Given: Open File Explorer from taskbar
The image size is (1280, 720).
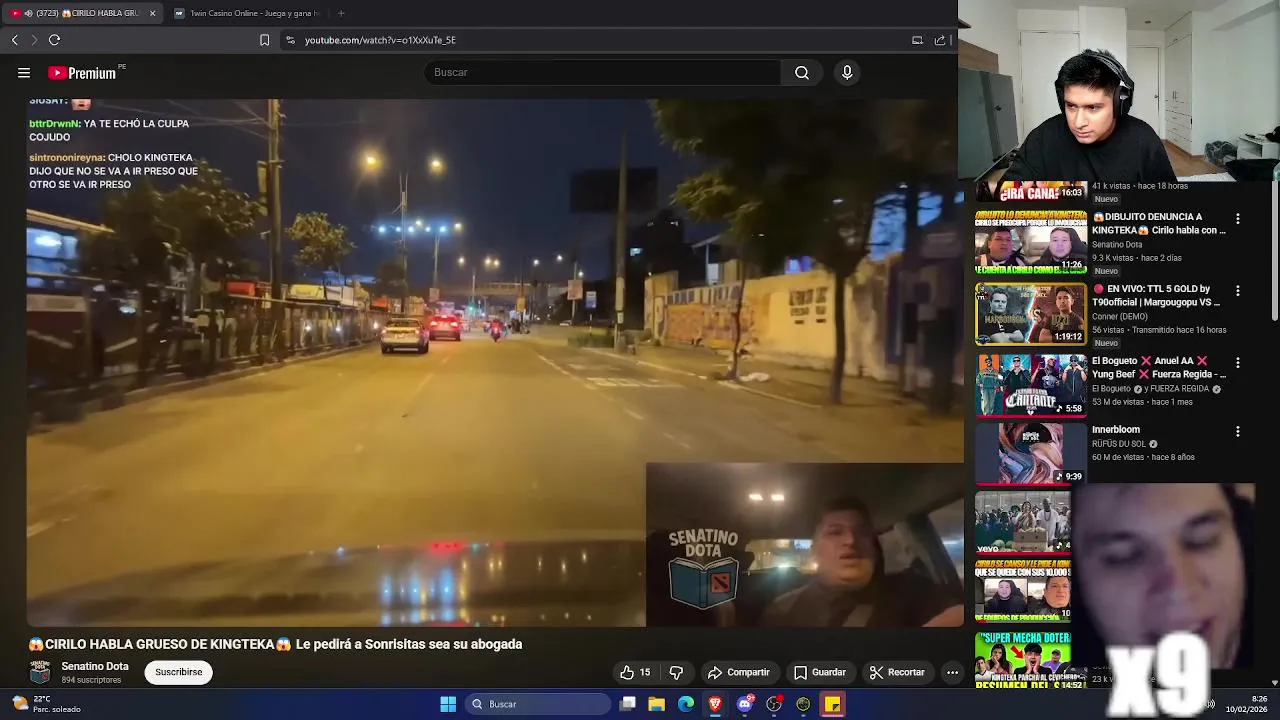Looking at the screenshot, I should [656, 704].
